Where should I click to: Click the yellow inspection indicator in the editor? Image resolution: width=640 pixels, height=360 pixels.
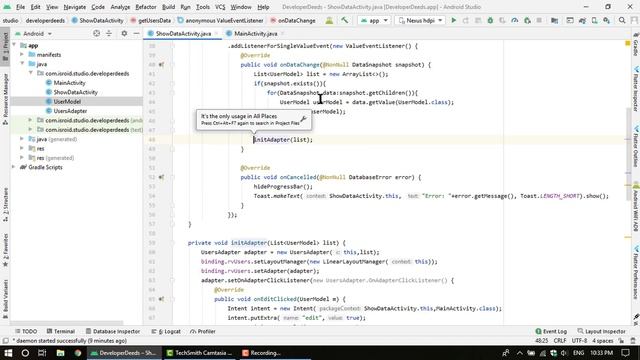[628, 43]
